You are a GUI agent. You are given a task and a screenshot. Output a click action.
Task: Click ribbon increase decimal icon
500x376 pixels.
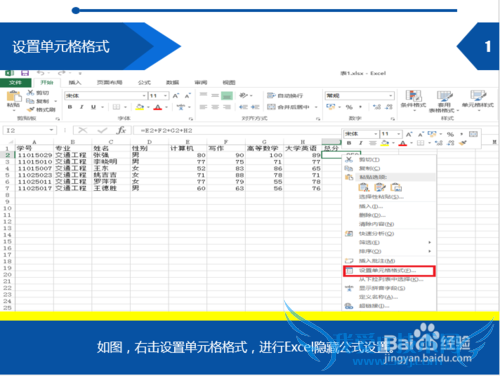click(x=377, y=107)
